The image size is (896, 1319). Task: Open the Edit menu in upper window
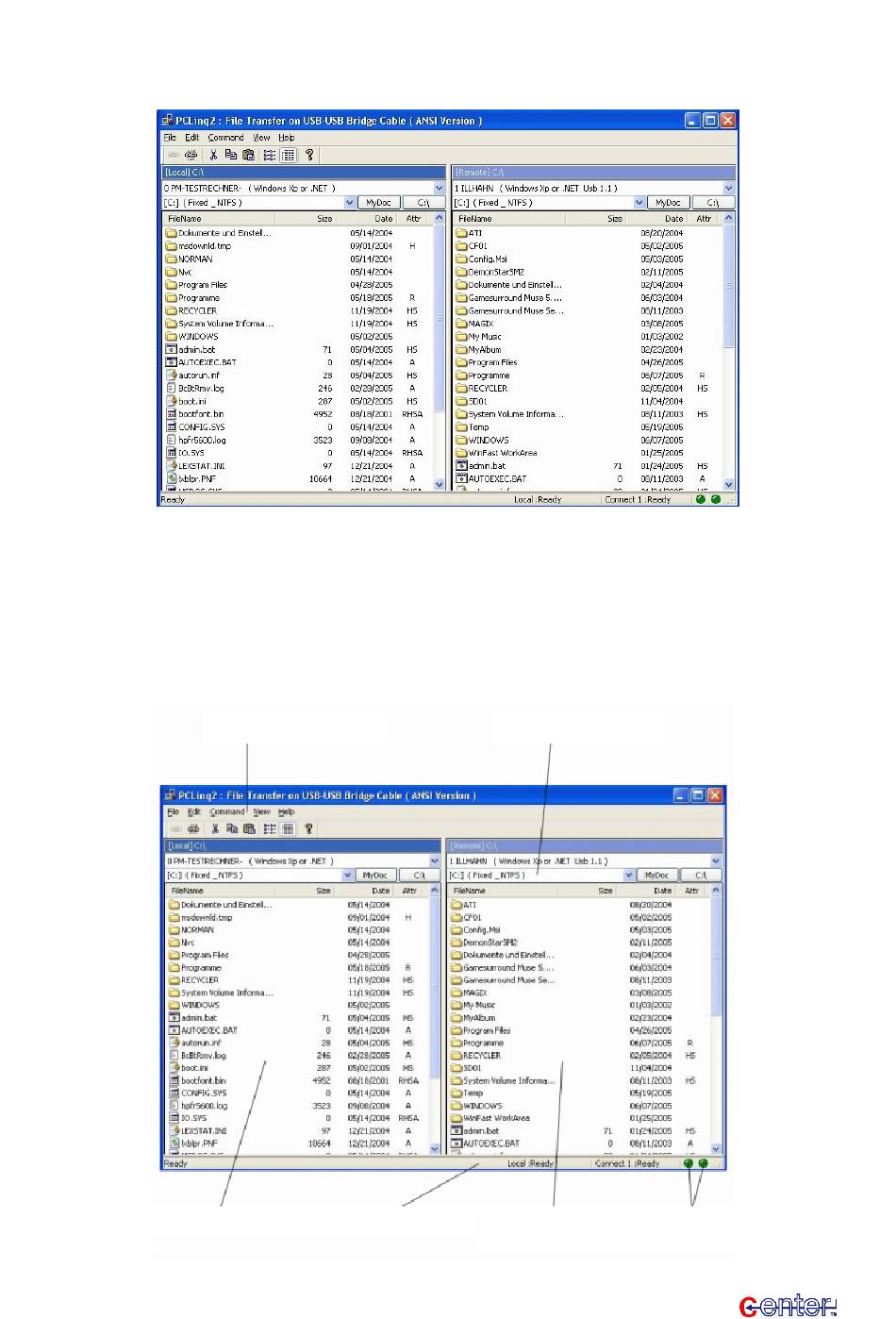coord(192,138)
